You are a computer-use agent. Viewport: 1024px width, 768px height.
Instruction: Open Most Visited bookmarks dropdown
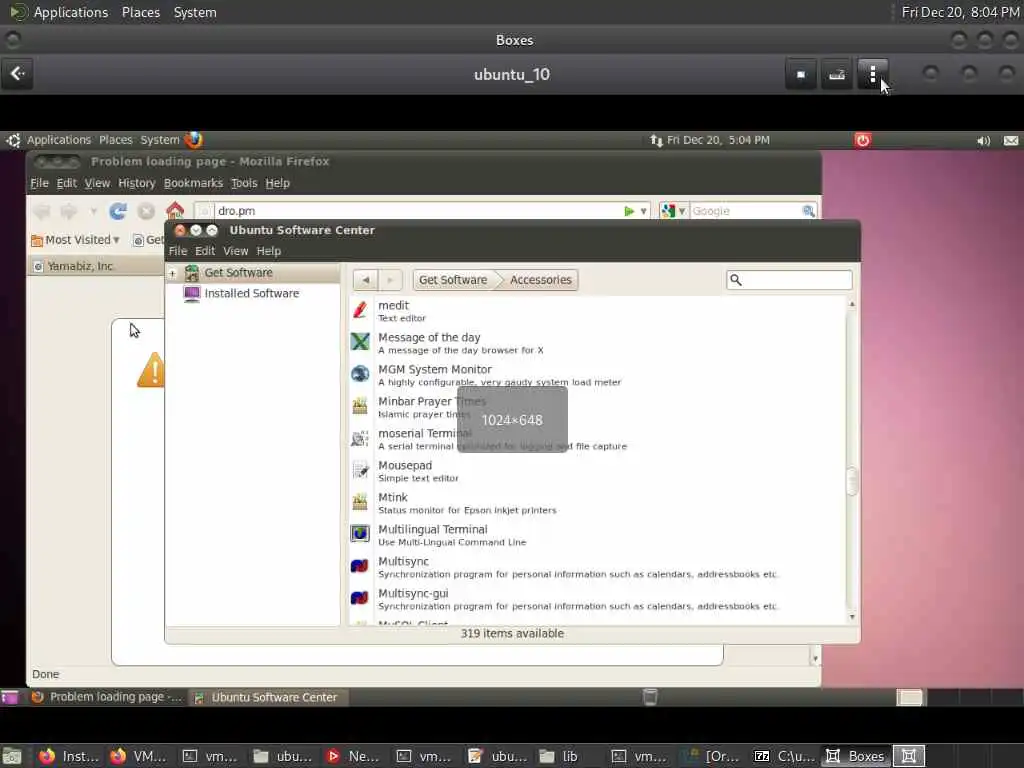tap(76, 240)
